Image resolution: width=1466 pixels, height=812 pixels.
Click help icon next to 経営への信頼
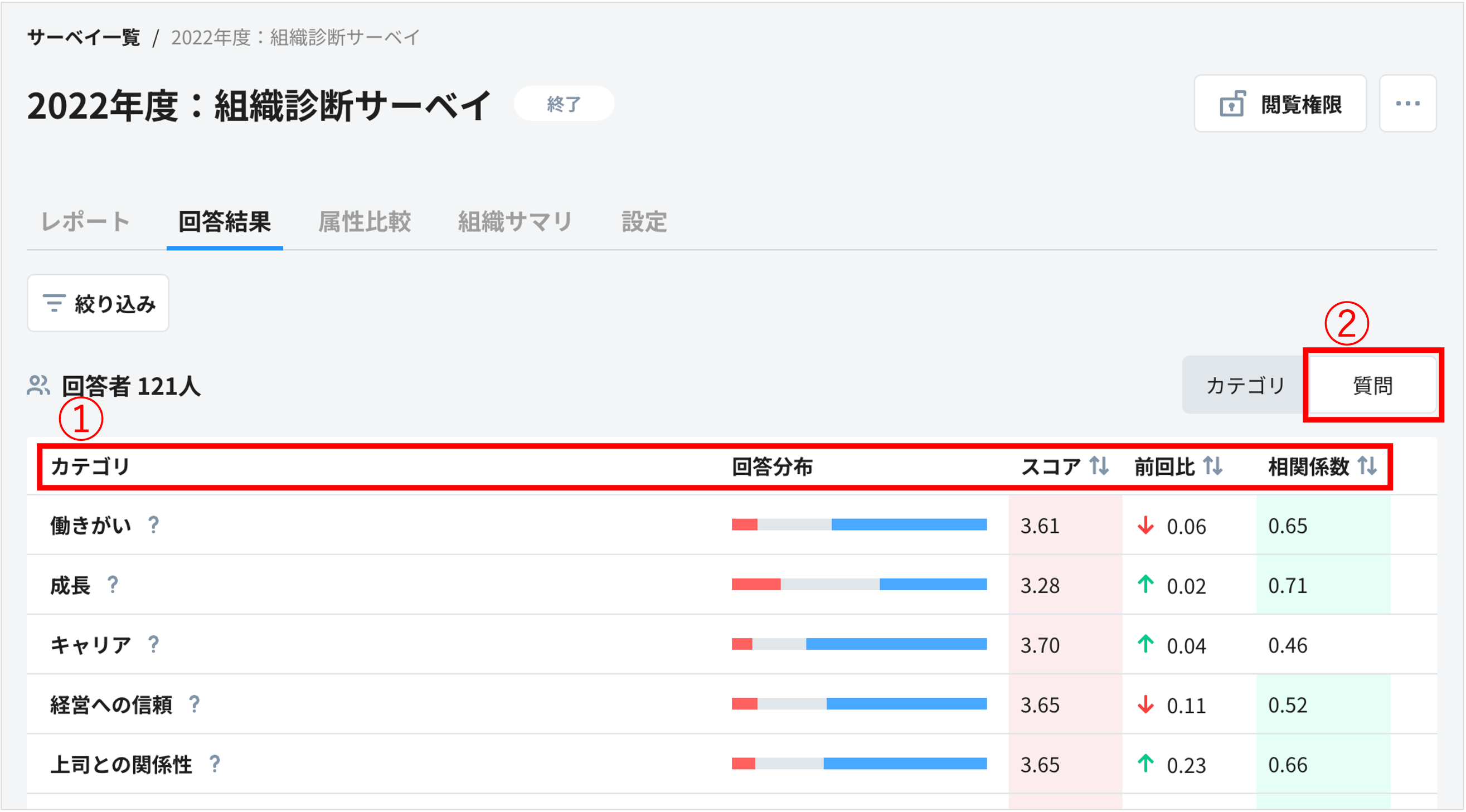pos(195,704)
